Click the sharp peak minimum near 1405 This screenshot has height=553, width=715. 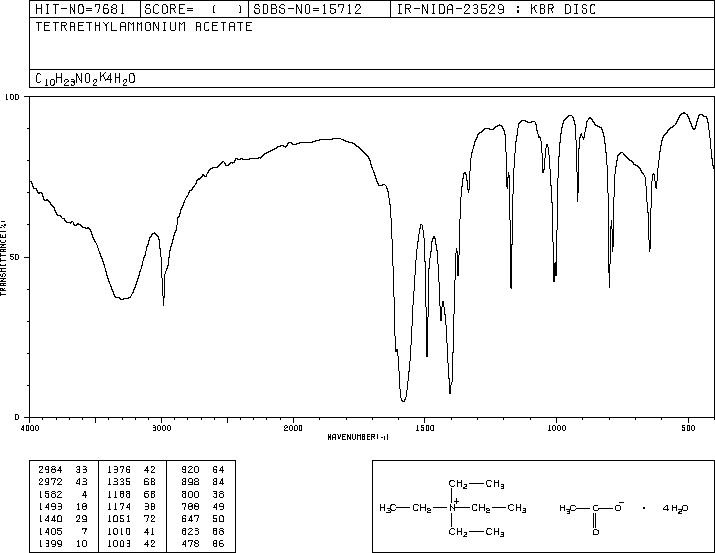click(450, 392)
